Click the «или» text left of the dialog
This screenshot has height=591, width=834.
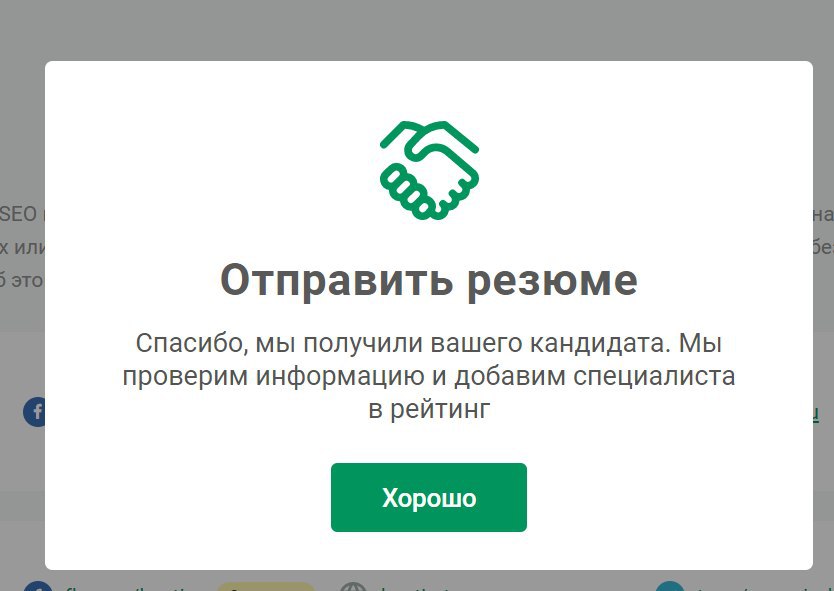coord(30,247)
